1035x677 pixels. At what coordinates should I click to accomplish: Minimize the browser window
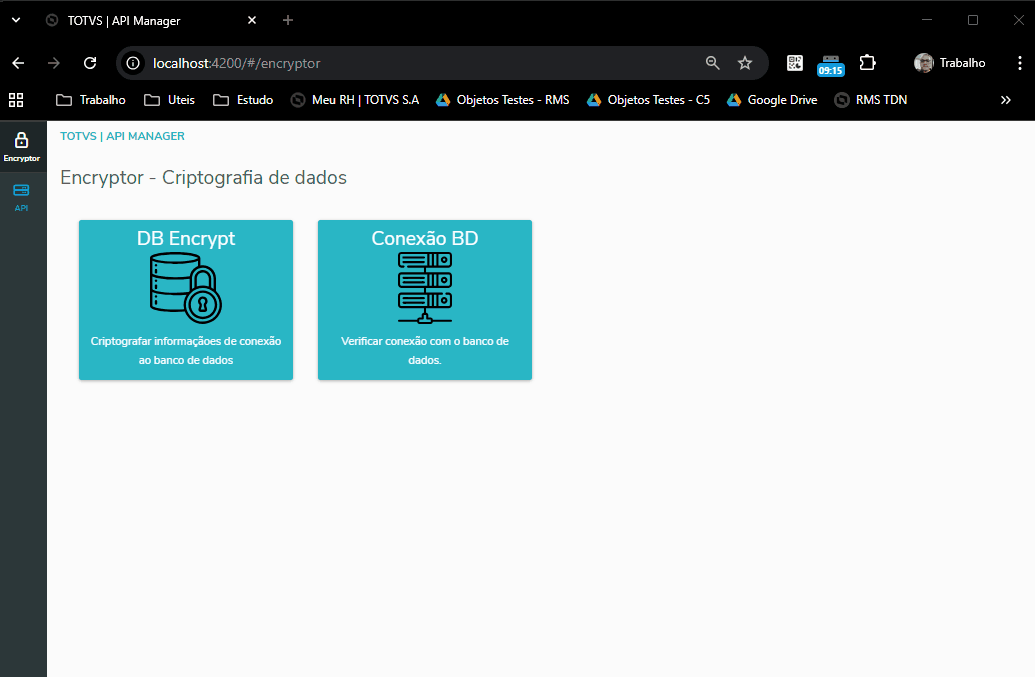(927, 20)
